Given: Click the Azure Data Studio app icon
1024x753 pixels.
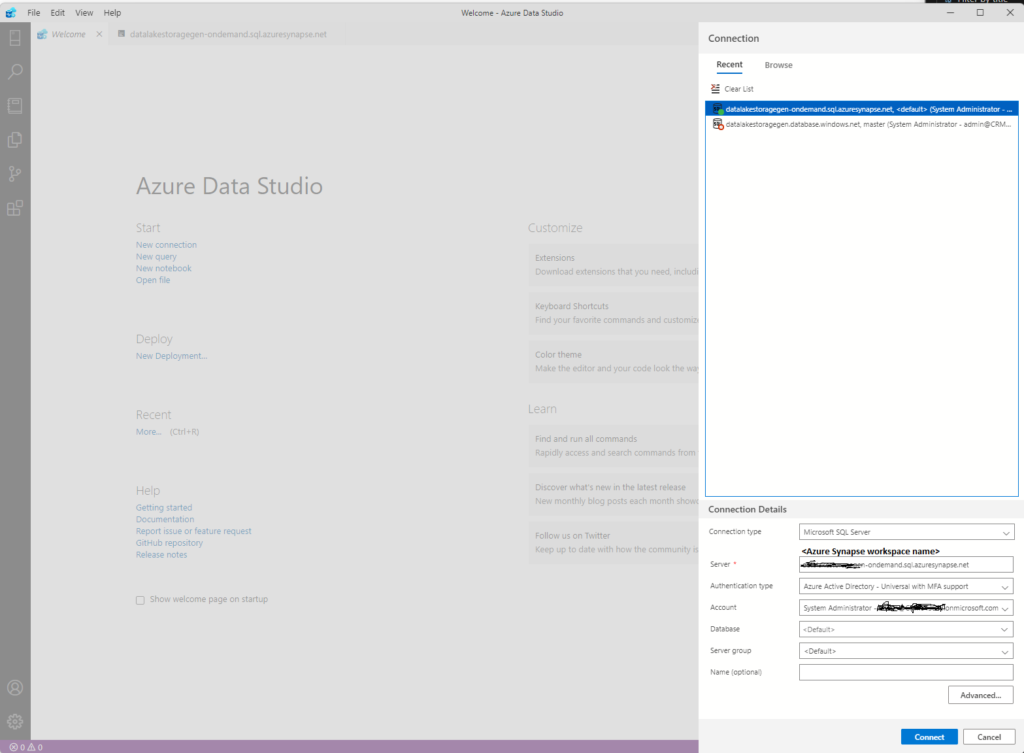Looking at the screenshot, I should pyautogui.click(x=11, y=12).
